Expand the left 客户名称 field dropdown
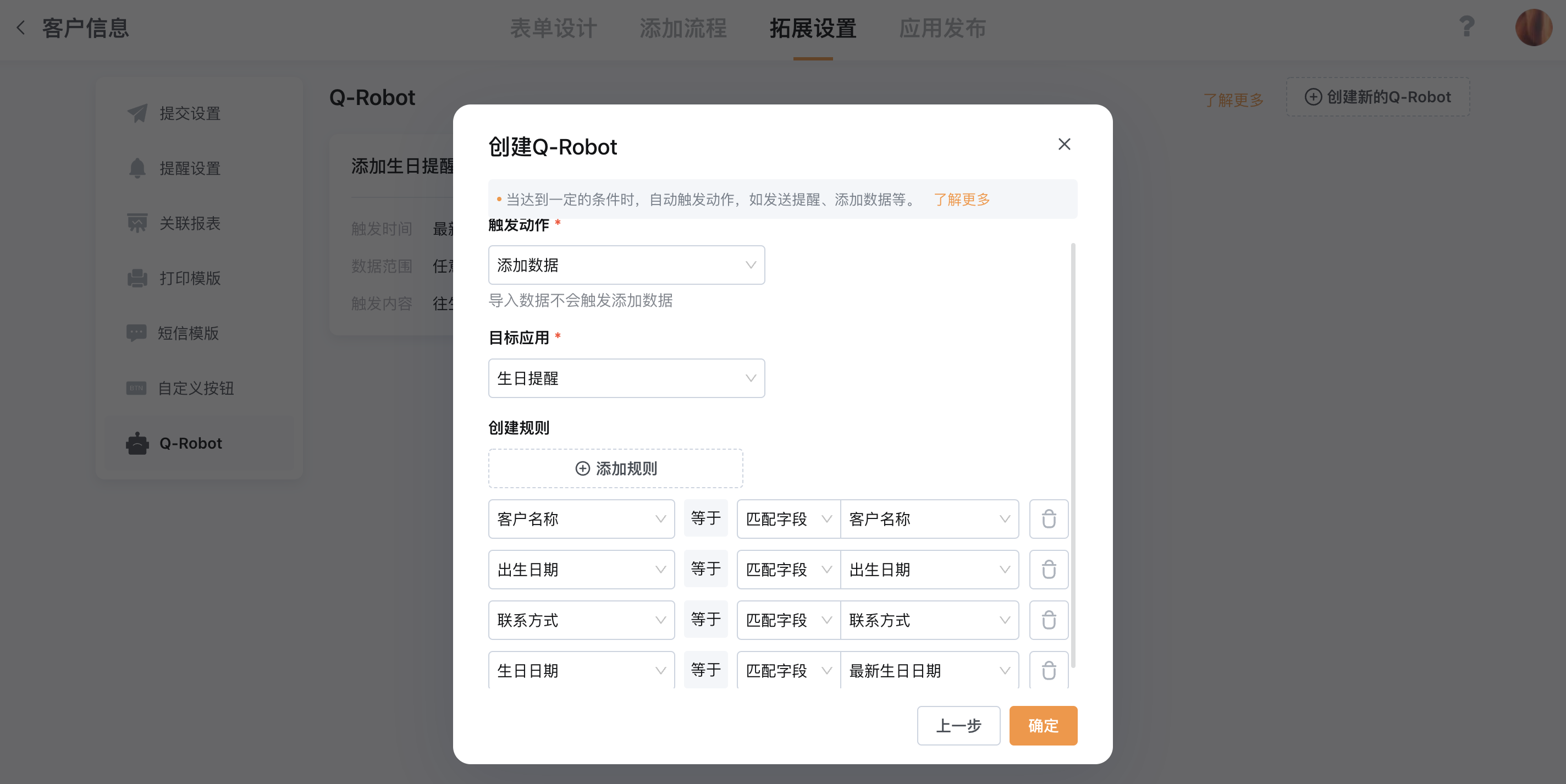The image size is (1566, 784). coord(581,519)
